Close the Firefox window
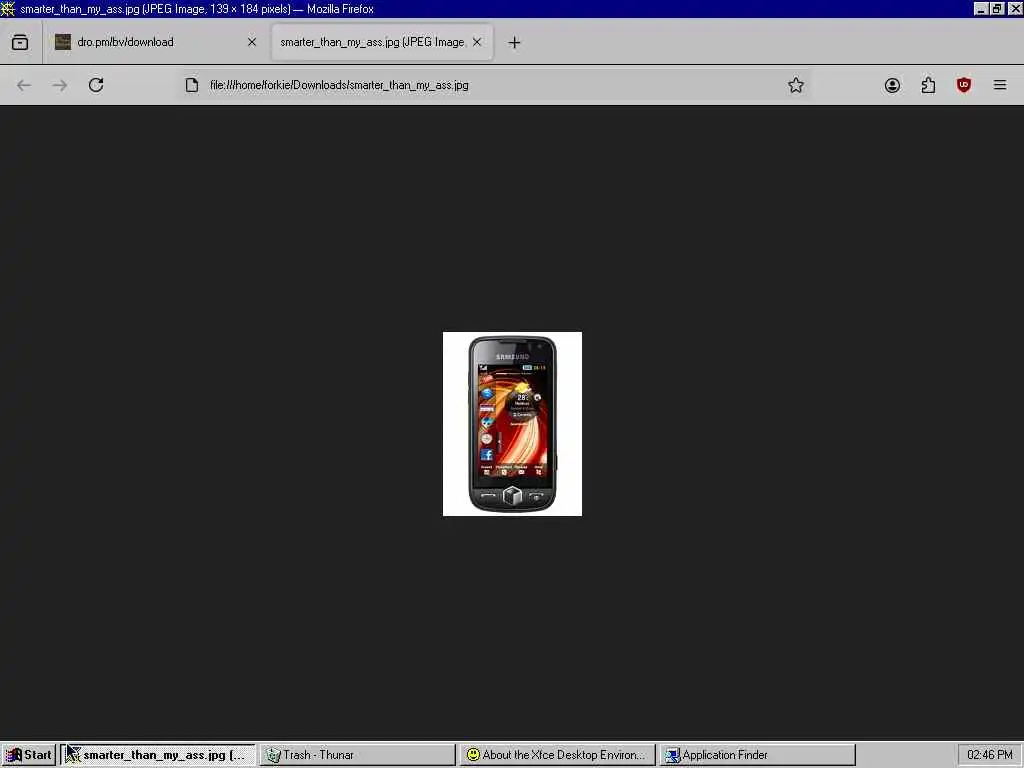The height and width of the screenshot is (768, 1024). 1014,9
